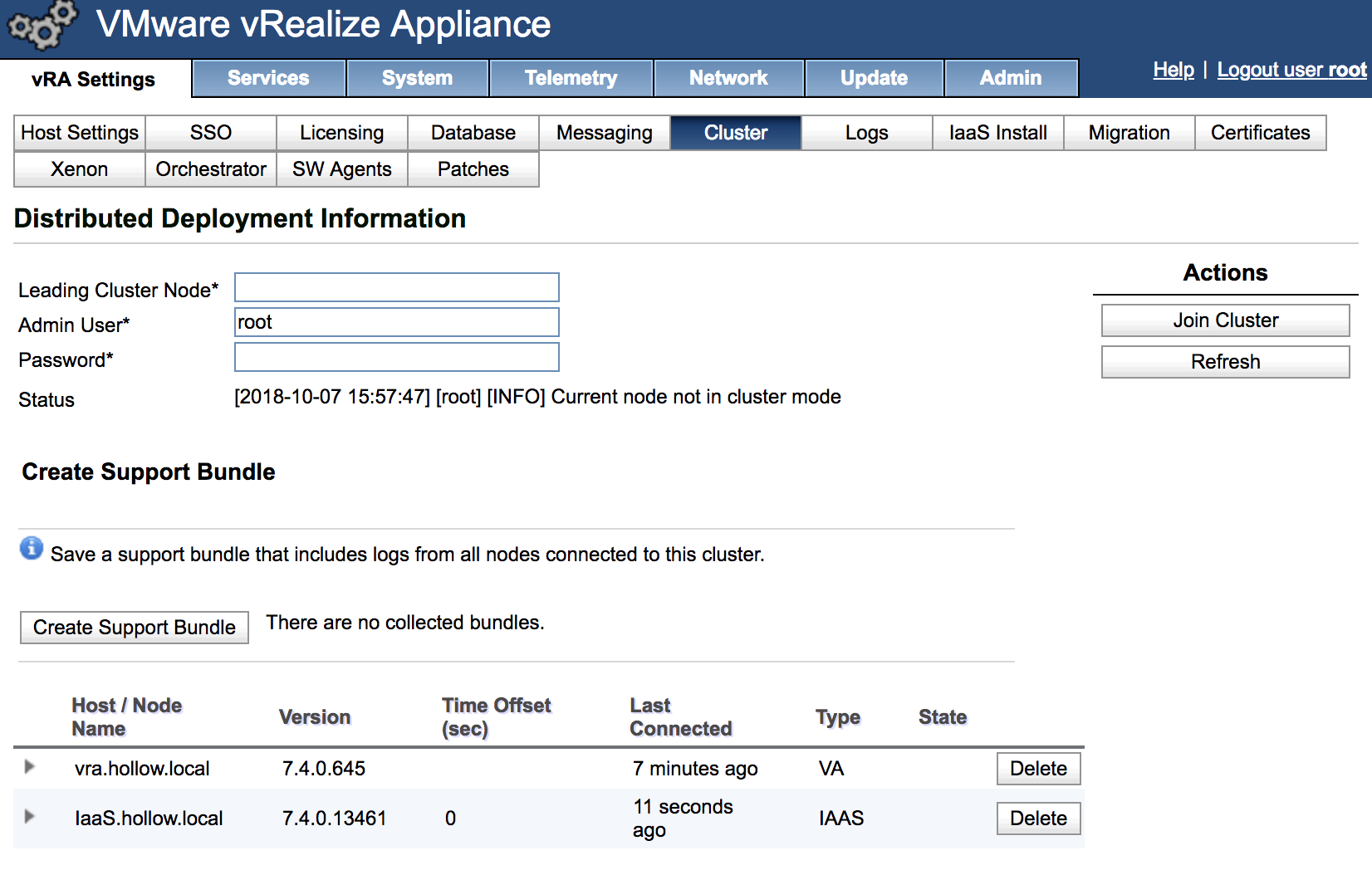Delete the vra.hollow.local node
Screen dimensions: 1372x870
click(1038, 769)
